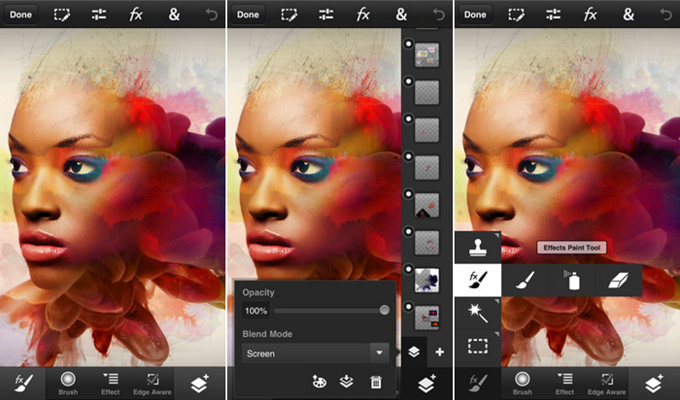Screen dimensions: 680x400
Task: Tap the & icon on the left screen
Action: [174, 15]
